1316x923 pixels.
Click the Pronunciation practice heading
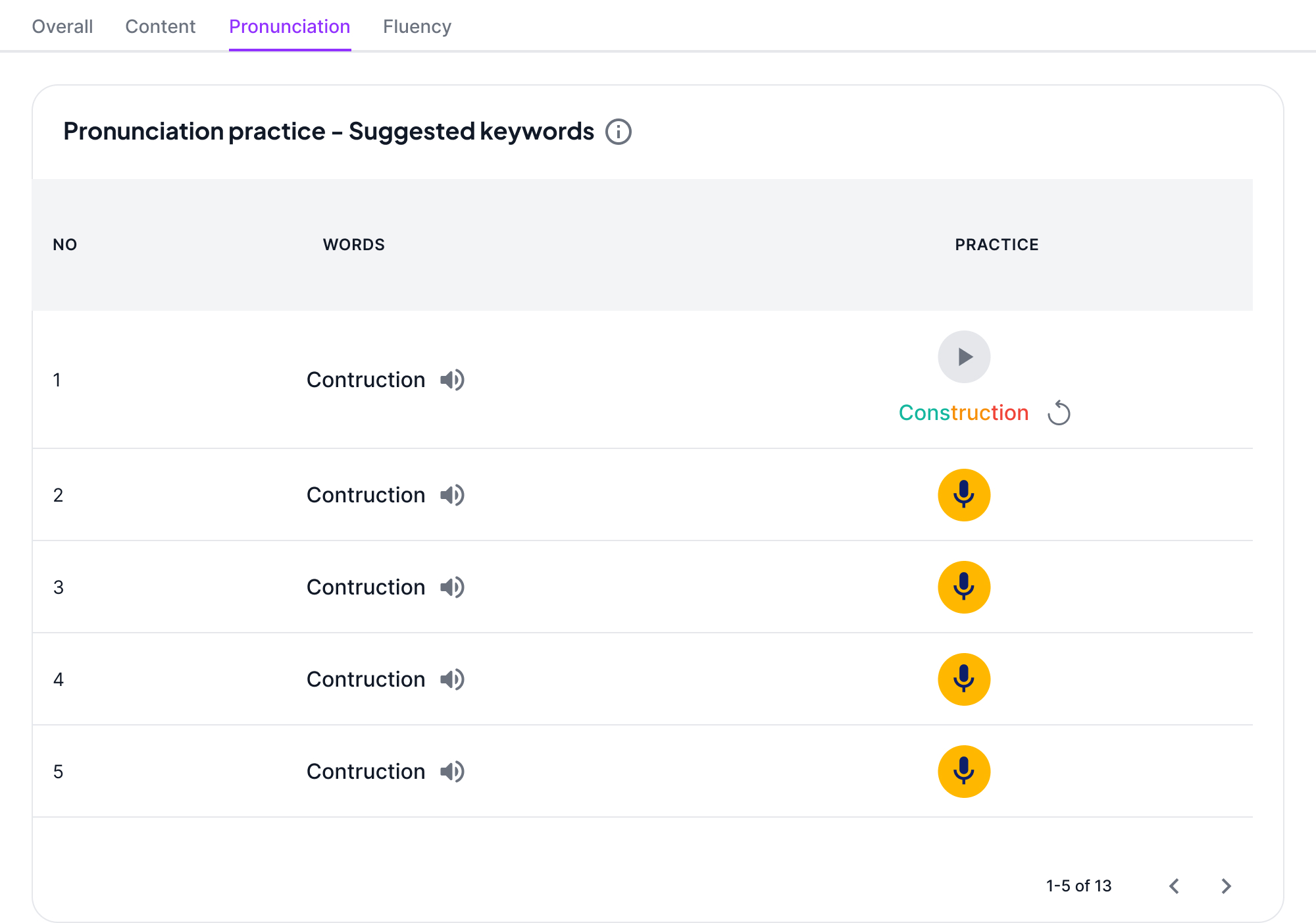coord(329,132)
